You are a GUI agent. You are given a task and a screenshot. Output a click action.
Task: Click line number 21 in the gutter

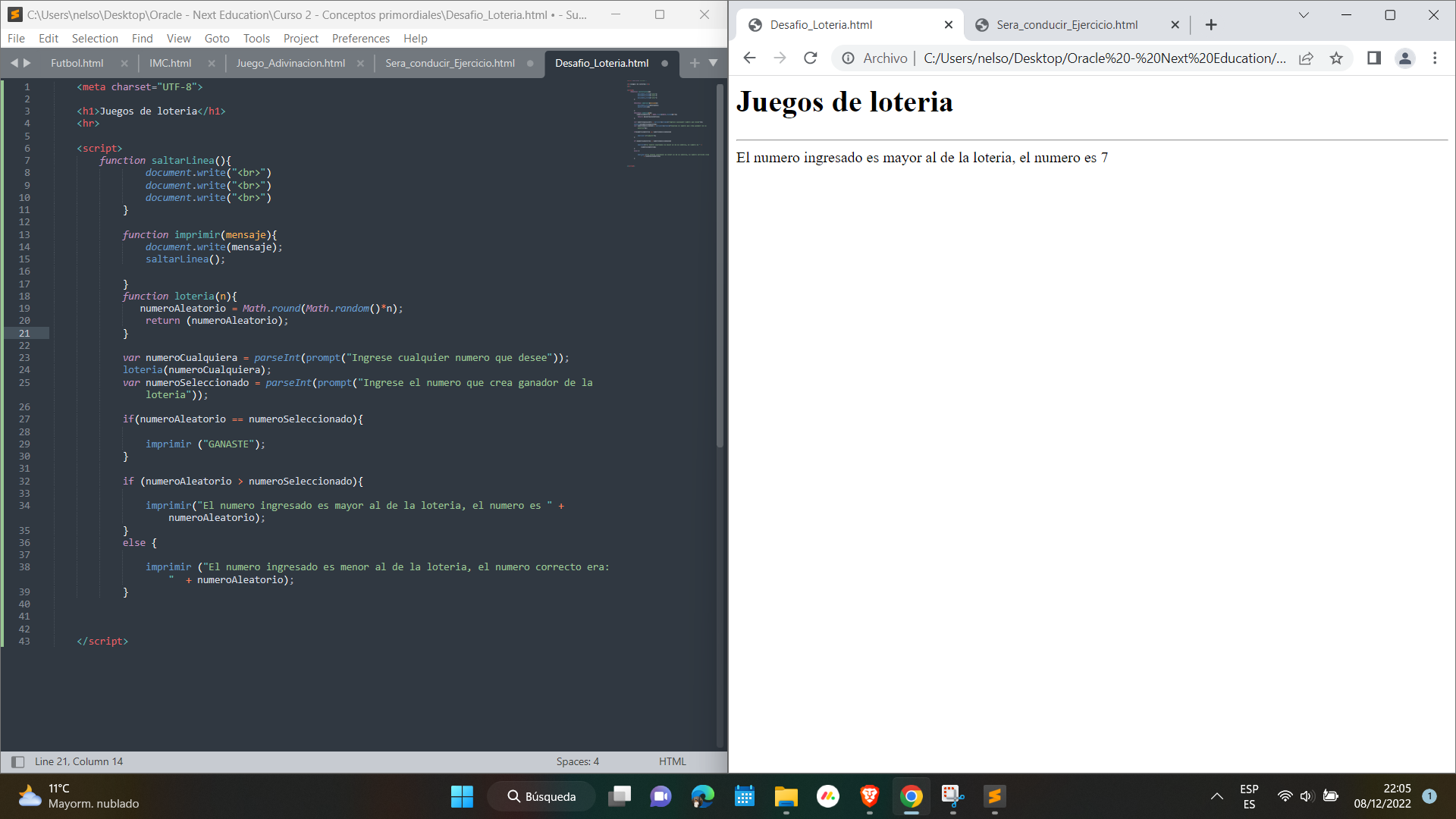tap(24, 333)
